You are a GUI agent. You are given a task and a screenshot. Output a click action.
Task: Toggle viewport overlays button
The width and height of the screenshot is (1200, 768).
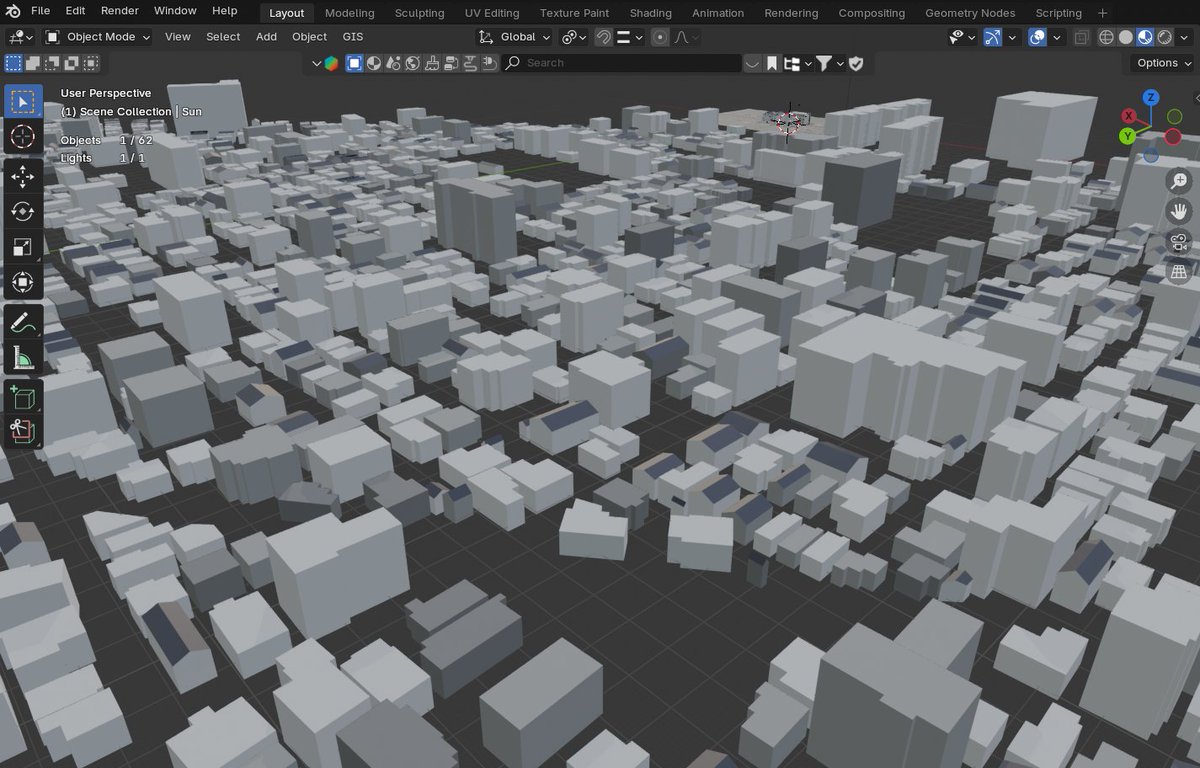click(x=1038, y=37)
